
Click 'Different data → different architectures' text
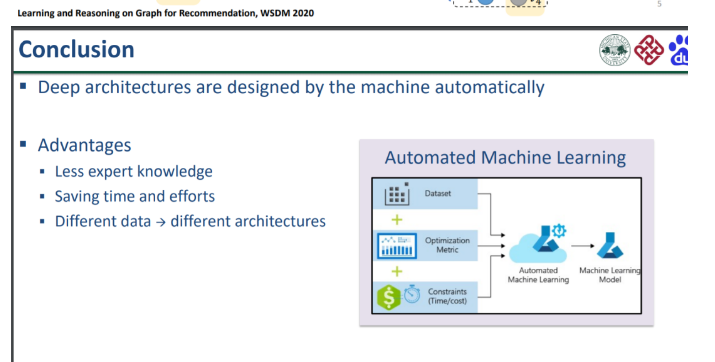coord(190,222)
